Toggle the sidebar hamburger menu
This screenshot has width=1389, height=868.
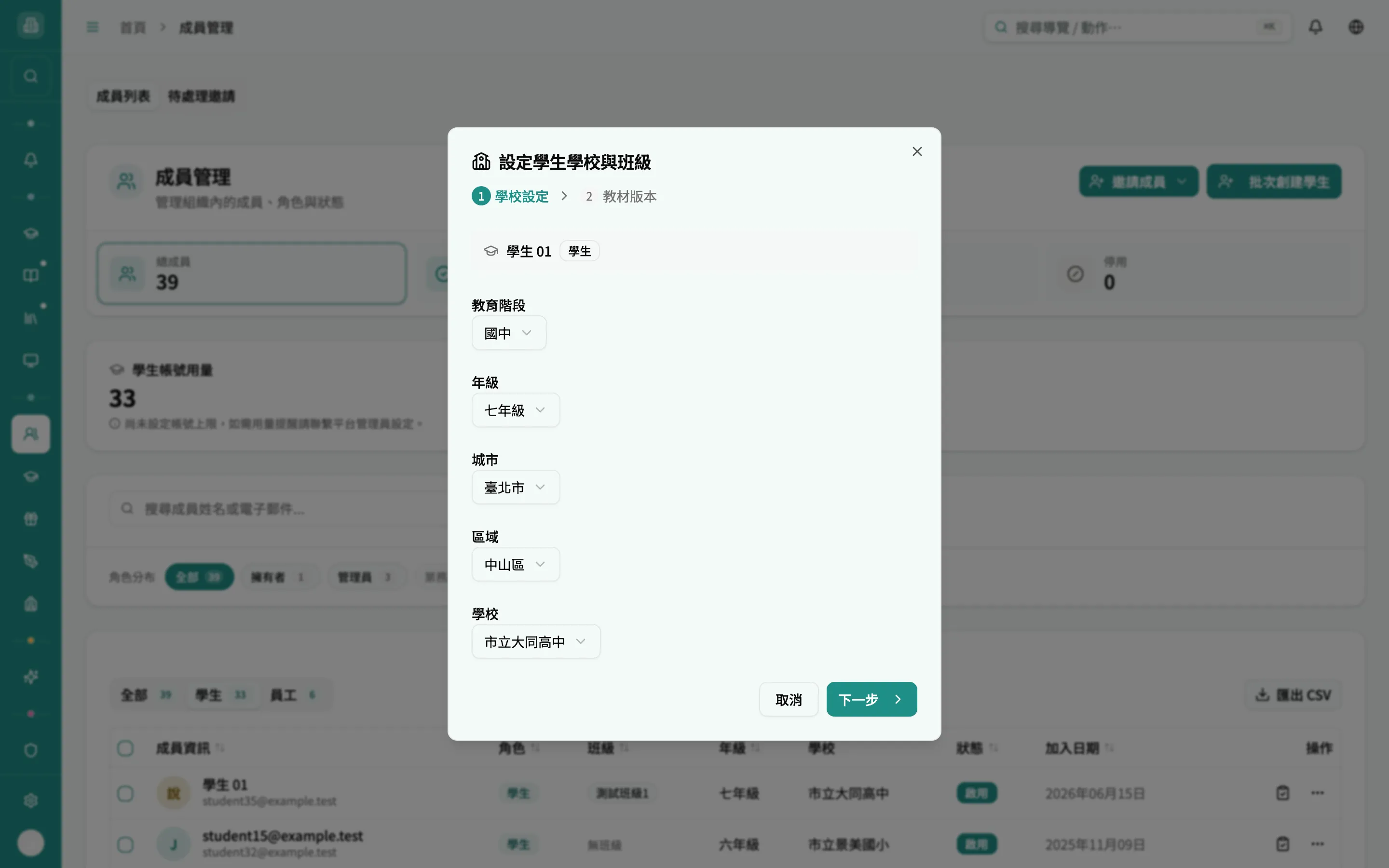(x=93, y=27)
